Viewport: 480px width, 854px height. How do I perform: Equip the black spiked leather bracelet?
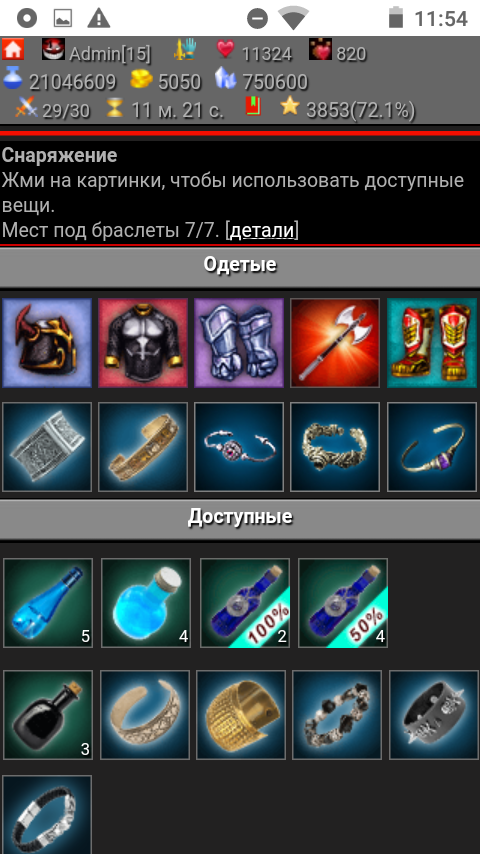[434, 715]
